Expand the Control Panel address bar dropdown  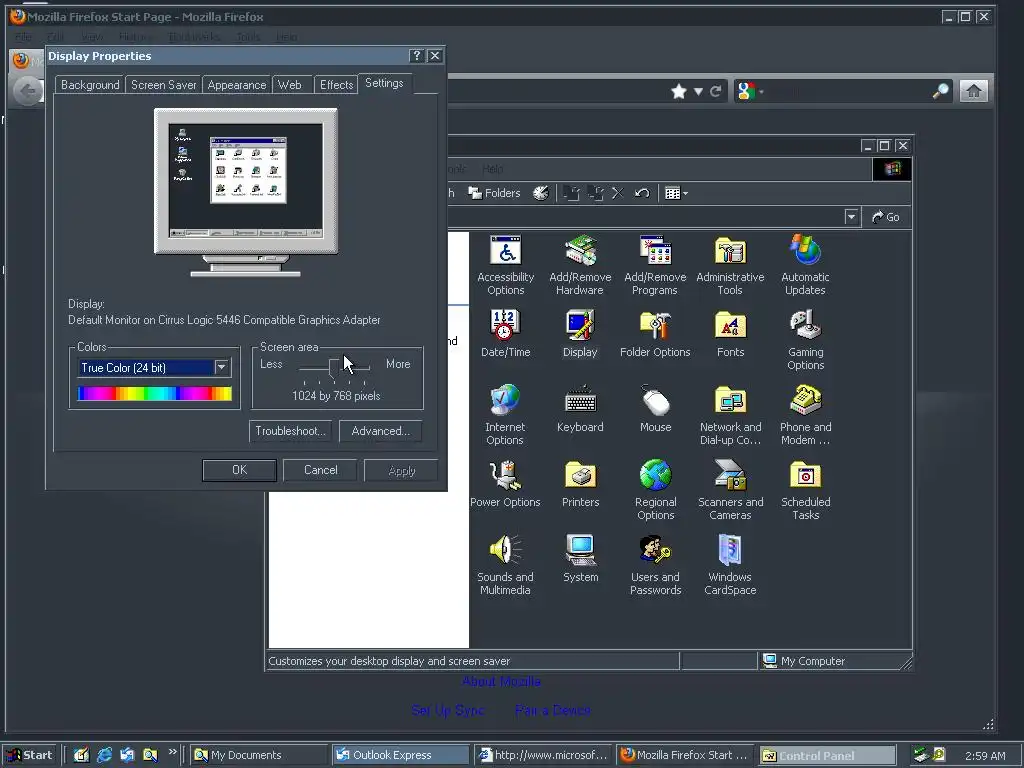851,217
